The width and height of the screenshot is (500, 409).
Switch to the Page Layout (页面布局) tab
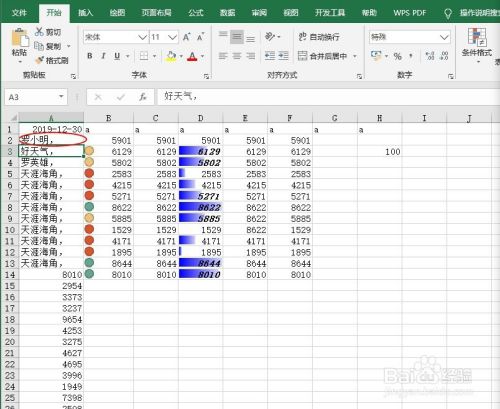pos(156,13)
